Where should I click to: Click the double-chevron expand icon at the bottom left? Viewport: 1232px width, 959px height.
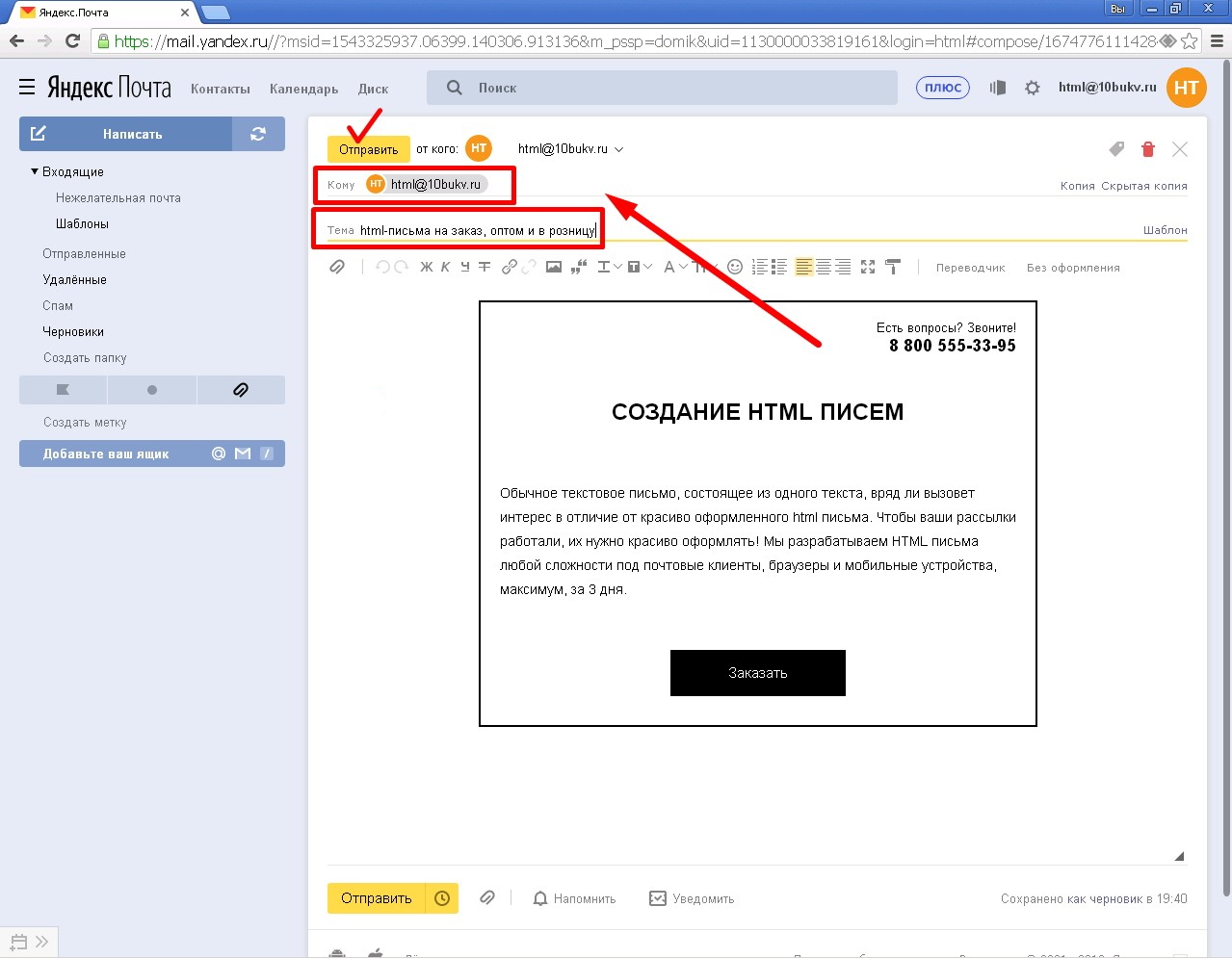pos(41,942)
